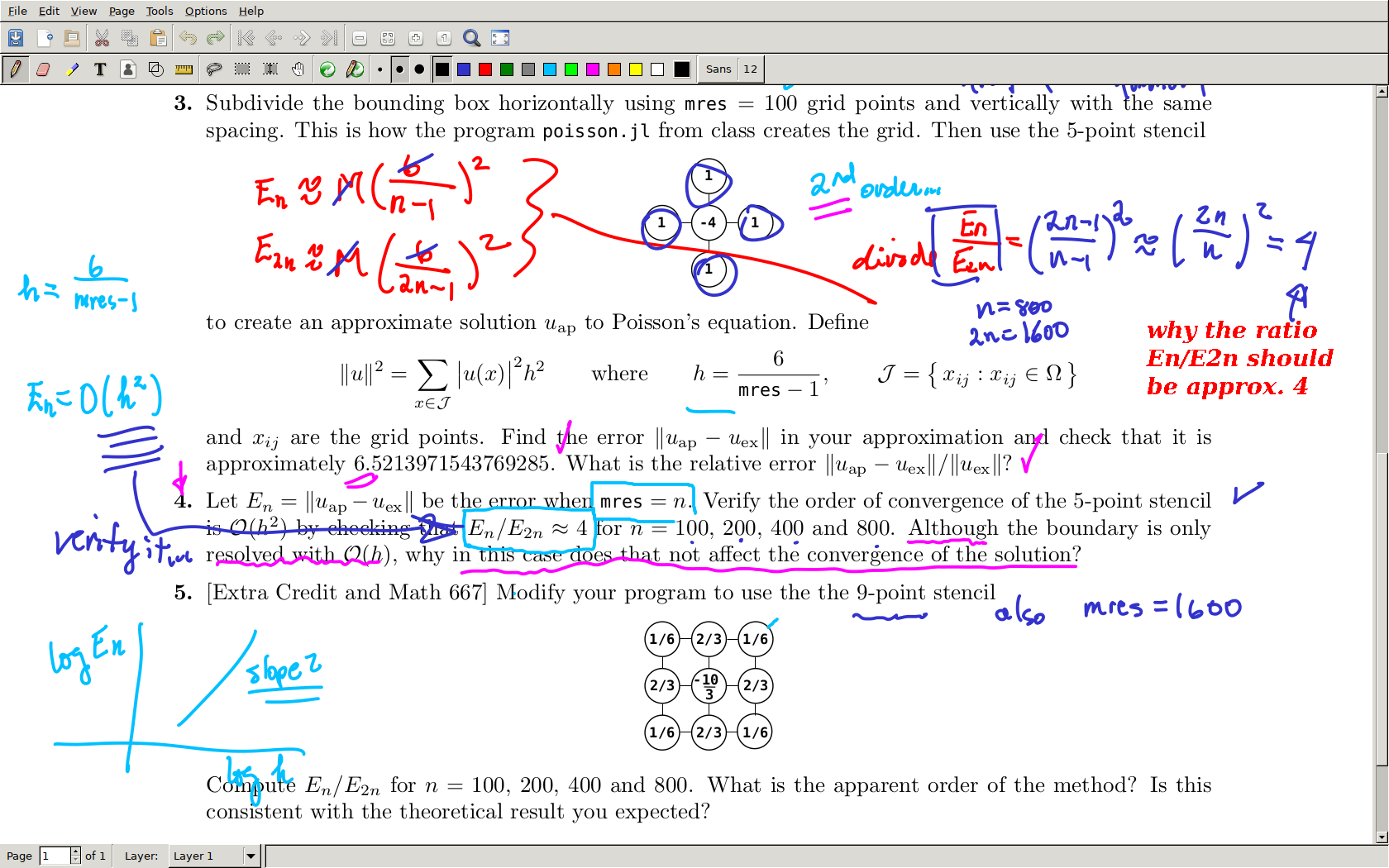Click the font size 12 button
1389x868 pixels.
click(x=750, y=69)
